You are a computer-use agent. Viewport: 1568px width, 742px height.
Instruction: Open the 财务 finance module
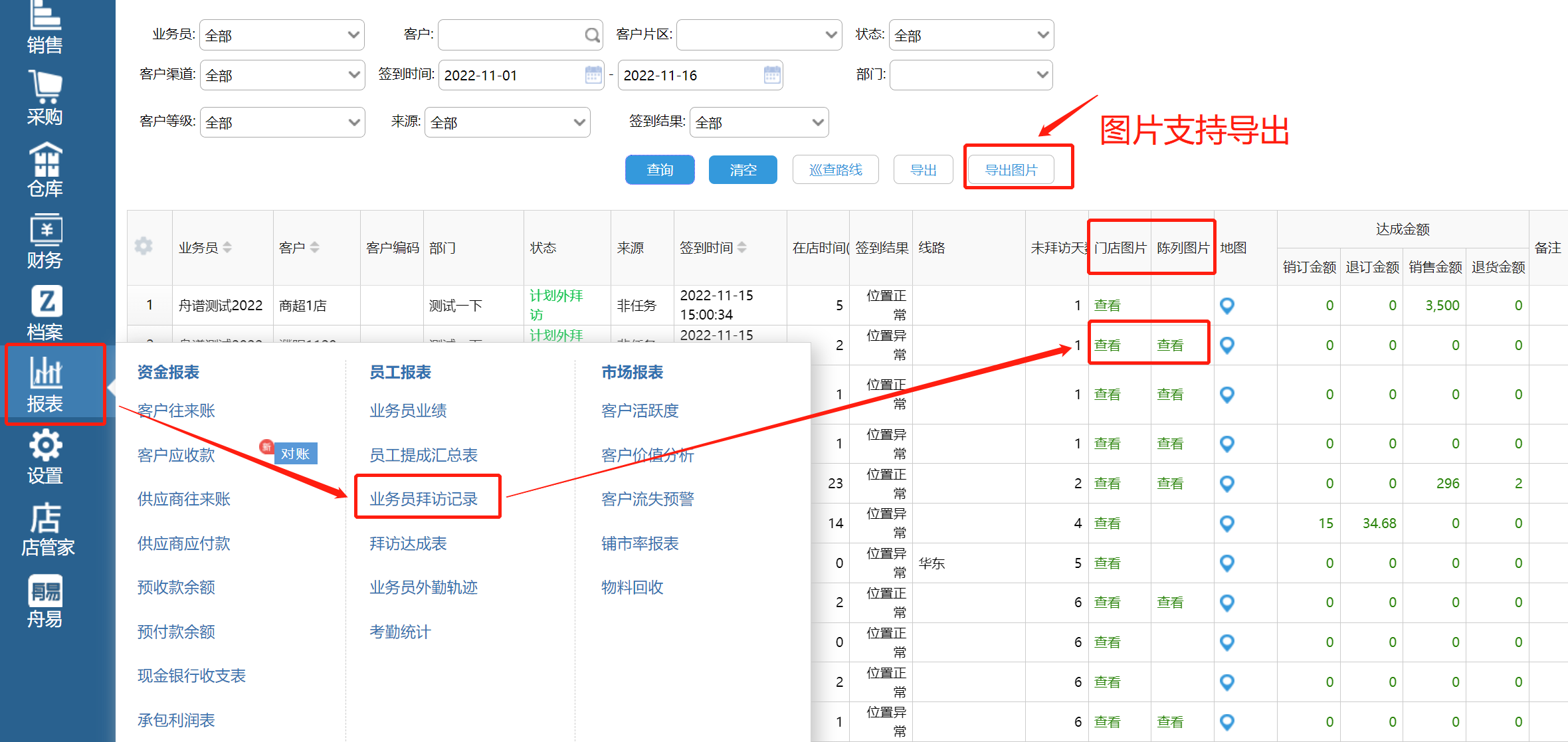tap(45, 242)
